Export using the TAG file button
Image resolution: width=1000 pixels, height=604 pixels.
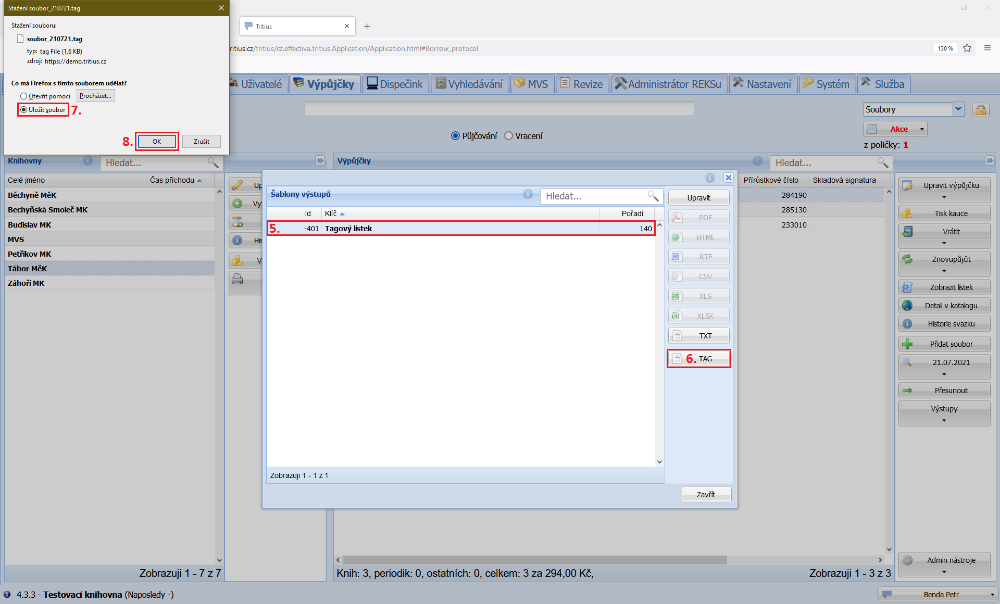click(699, 358)
